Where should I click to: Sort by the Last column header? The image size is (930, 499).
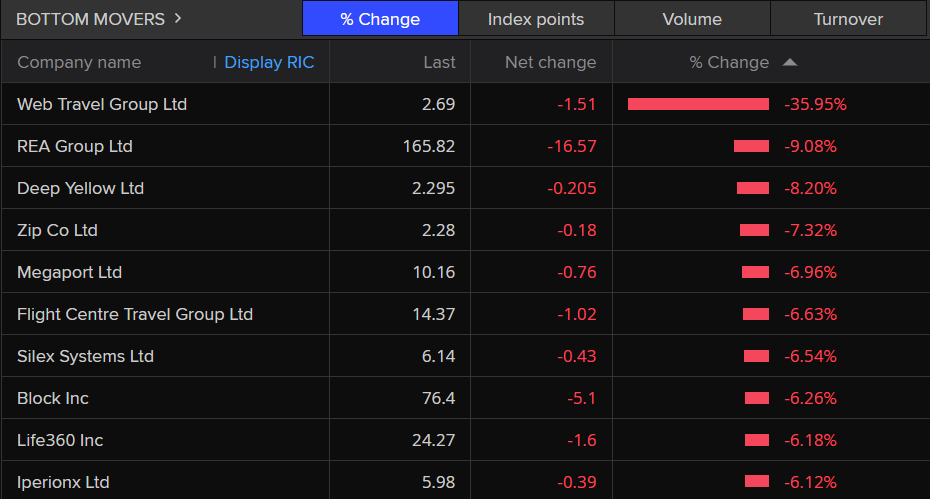tap(439, 62)
